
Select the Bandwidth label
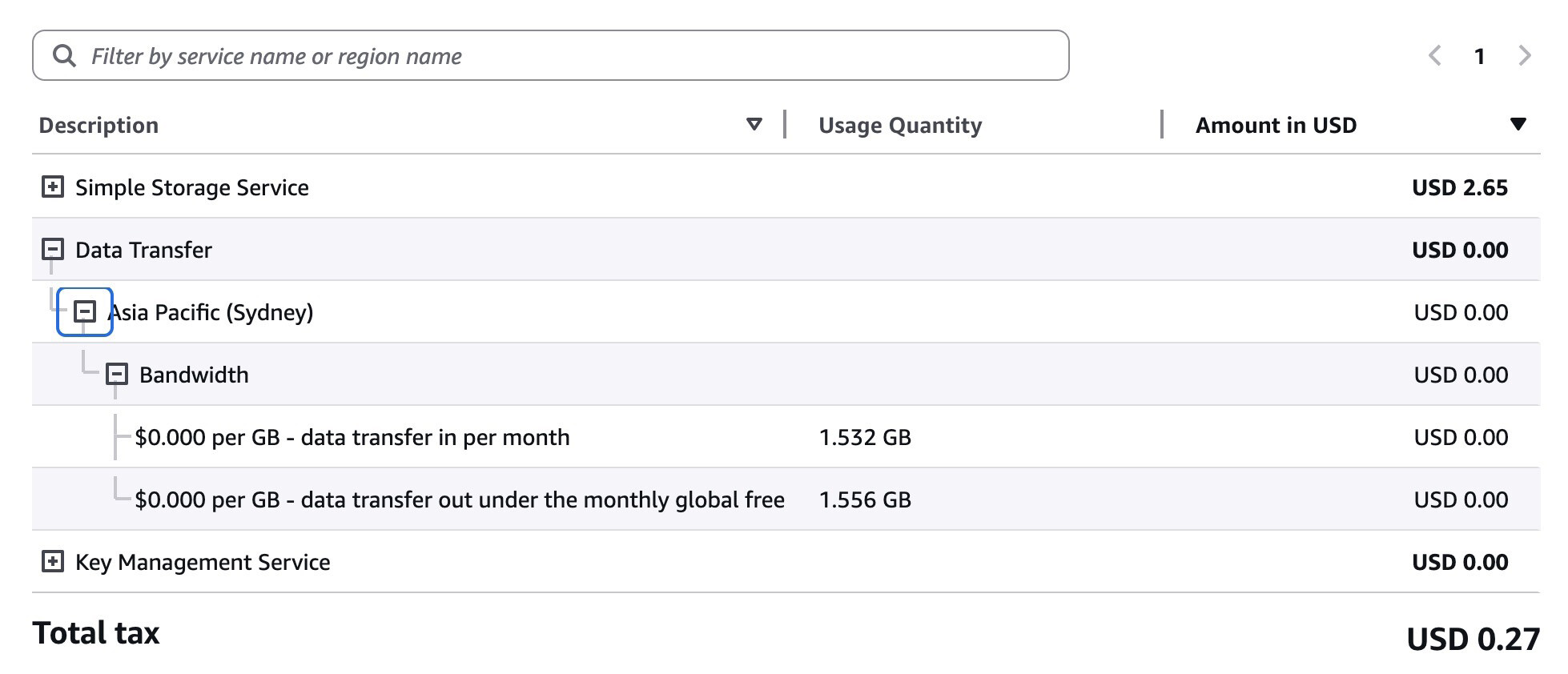click(194, 375)
